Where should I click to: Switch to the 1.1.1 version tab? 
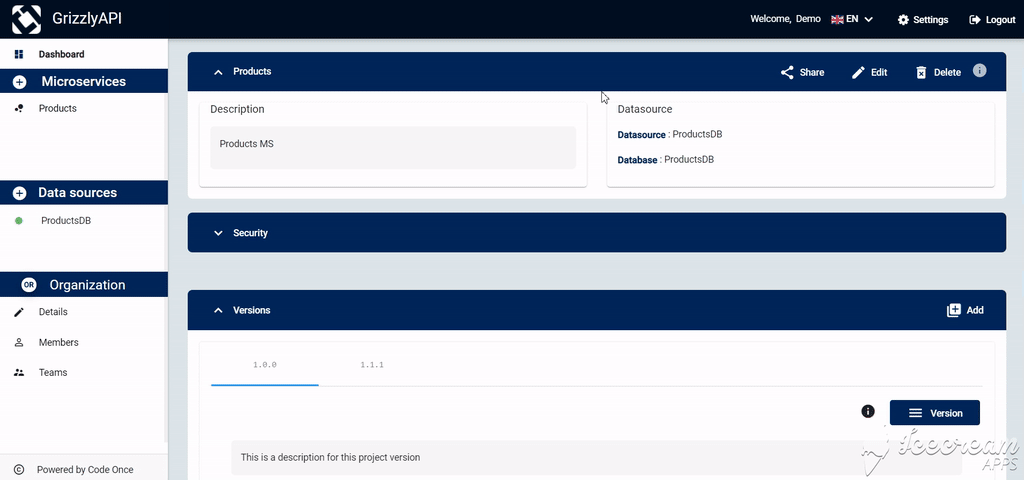(x=372, y=365)
